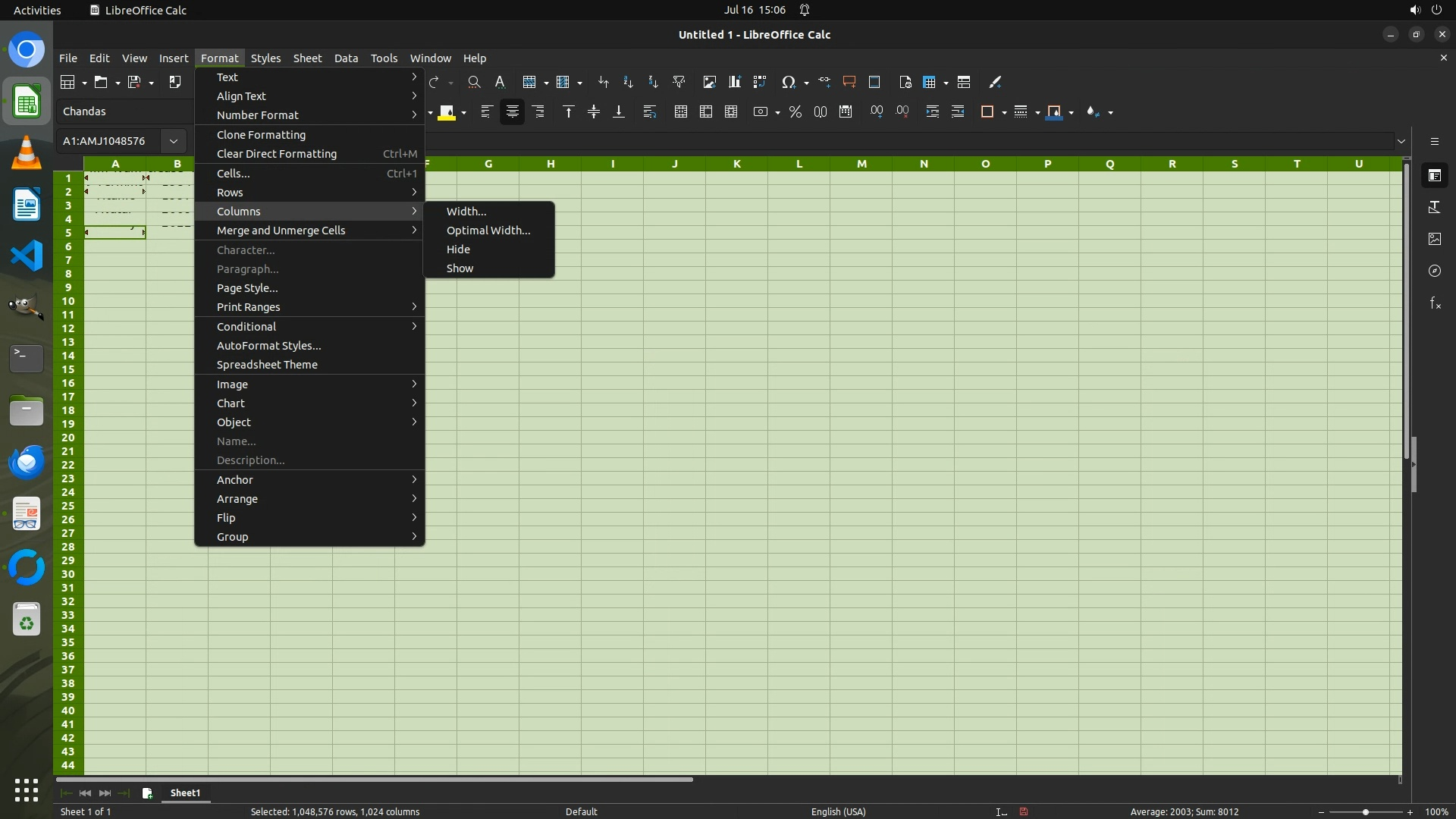
Task: Open the sidebar Functions fx icon
Action: pos(1434,303)
